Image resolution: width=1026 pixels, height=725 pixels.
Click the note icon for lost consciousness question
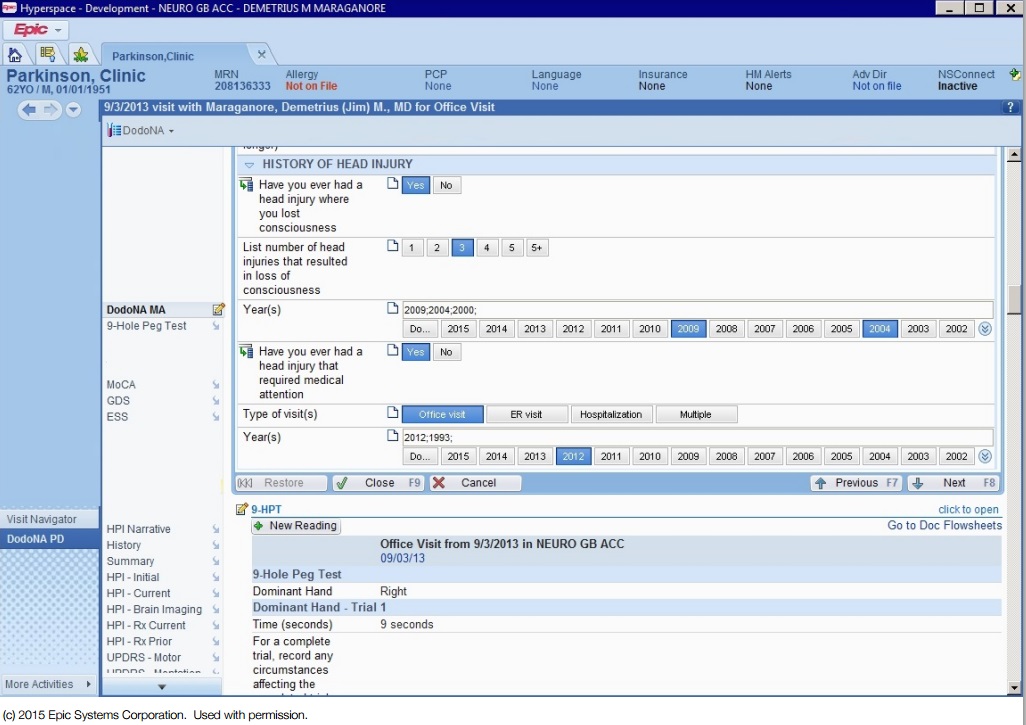(393, 184)
